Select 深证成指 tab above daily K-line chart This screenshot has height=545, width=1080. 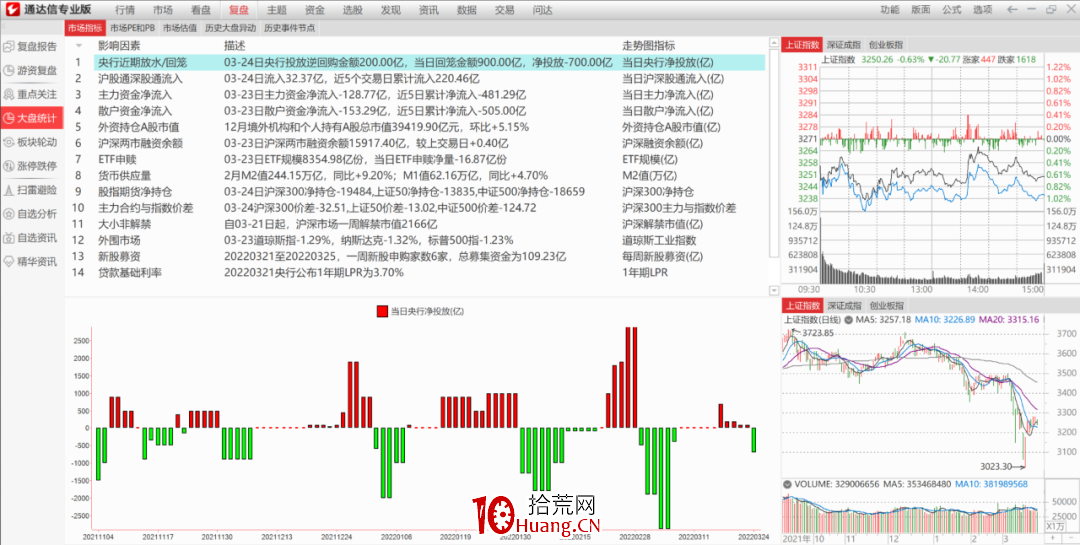[x=844, y=305]
